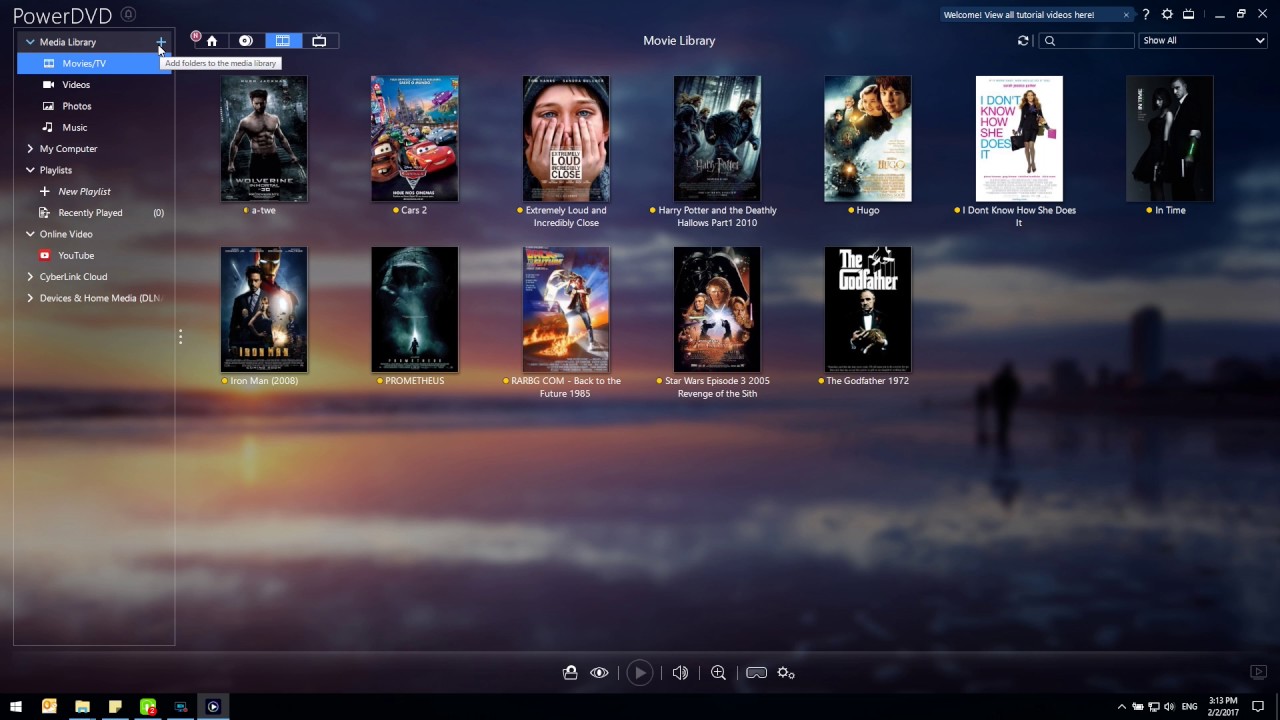Click the system tray volume icon
The height and width of the screenshot is (720, 1280).
click(1169, 707)
